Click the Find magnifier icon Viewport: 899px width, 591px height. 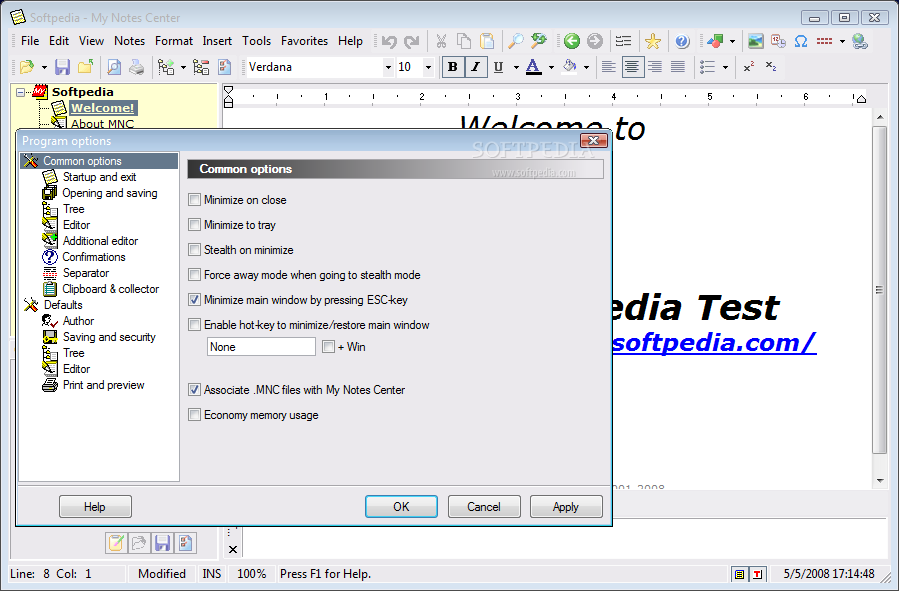516,41
